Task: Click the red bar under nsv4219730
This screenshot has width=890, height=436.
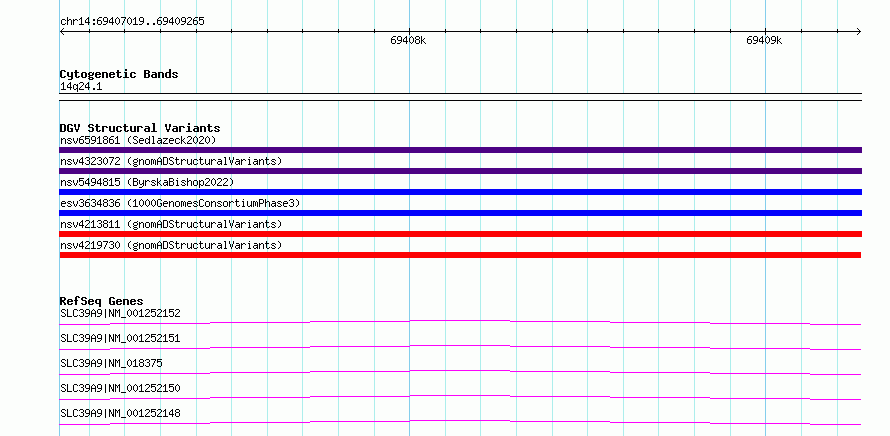Action: 460,255
